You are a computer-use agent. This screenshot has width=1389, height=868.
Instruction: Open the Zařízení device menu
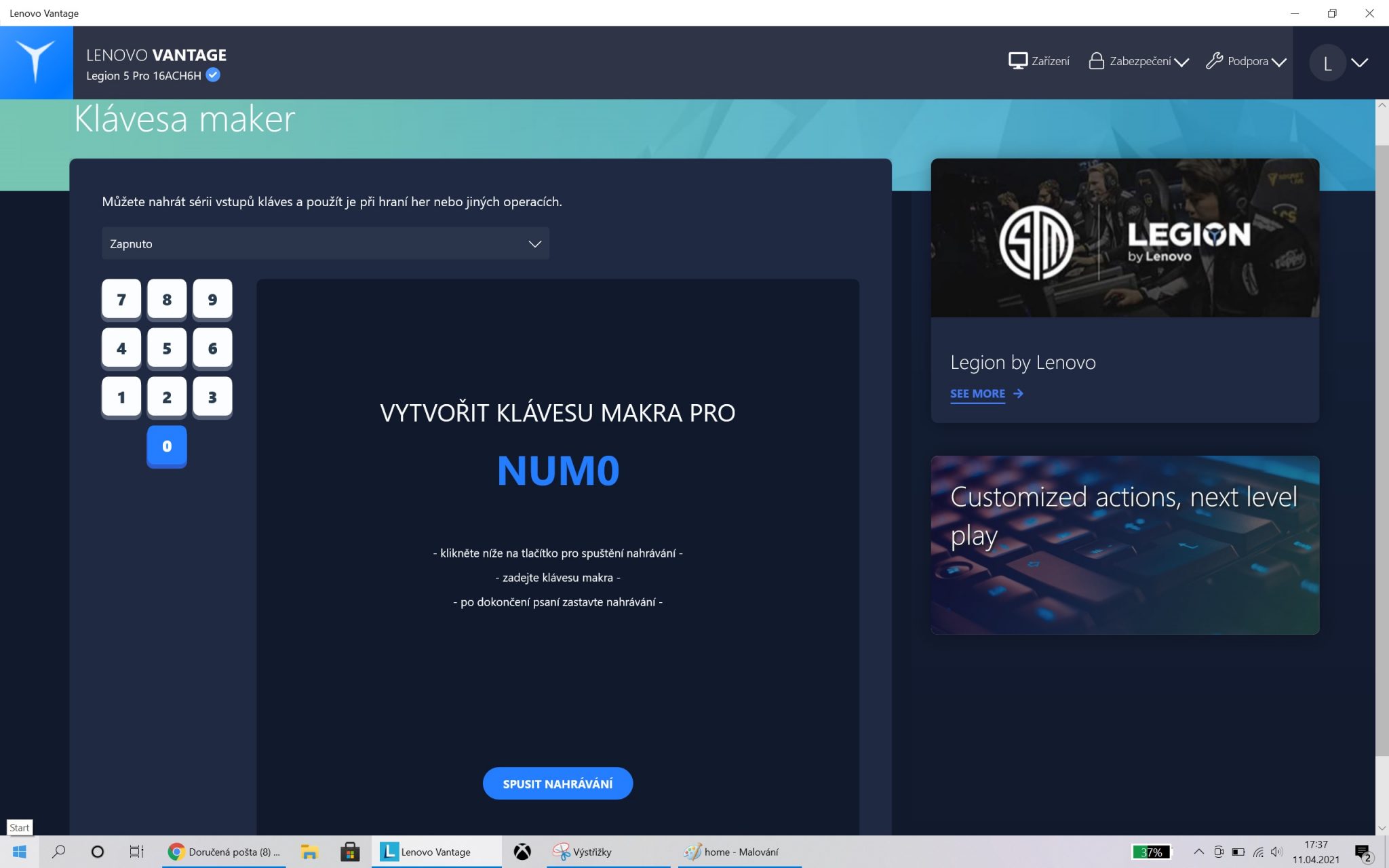tap(1038, 61)
